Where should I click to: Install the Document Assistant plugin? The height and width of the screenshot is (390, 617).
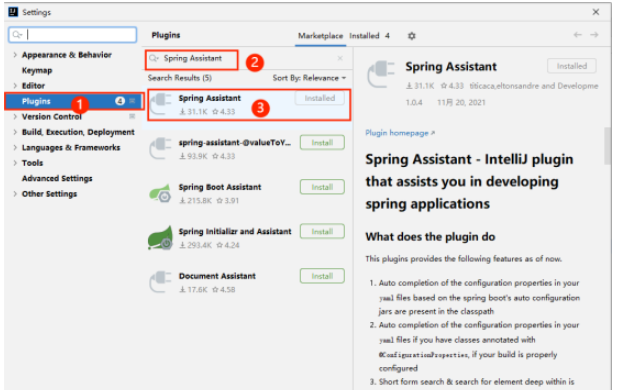322,276
